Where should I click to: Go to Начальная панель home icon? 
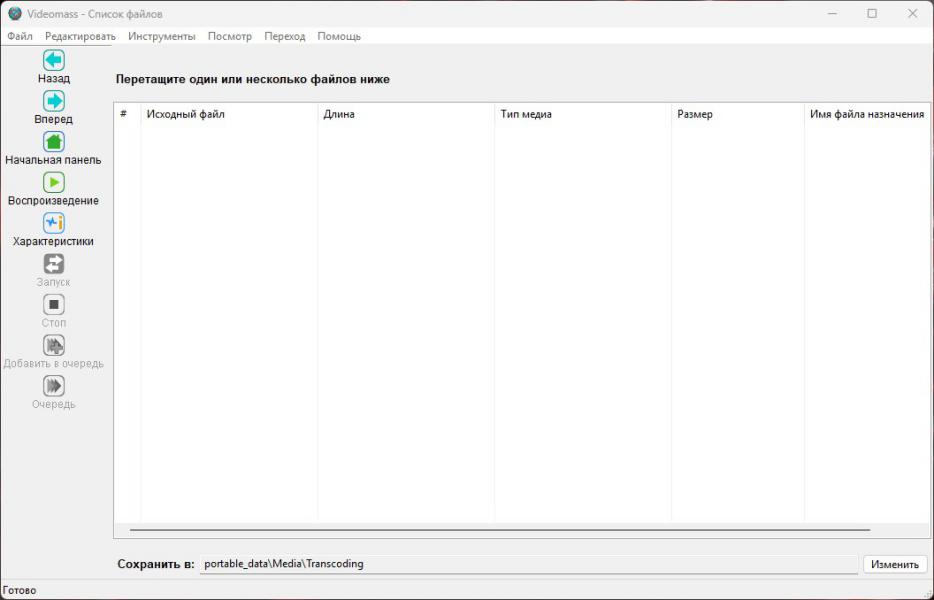tap(54, 142)
